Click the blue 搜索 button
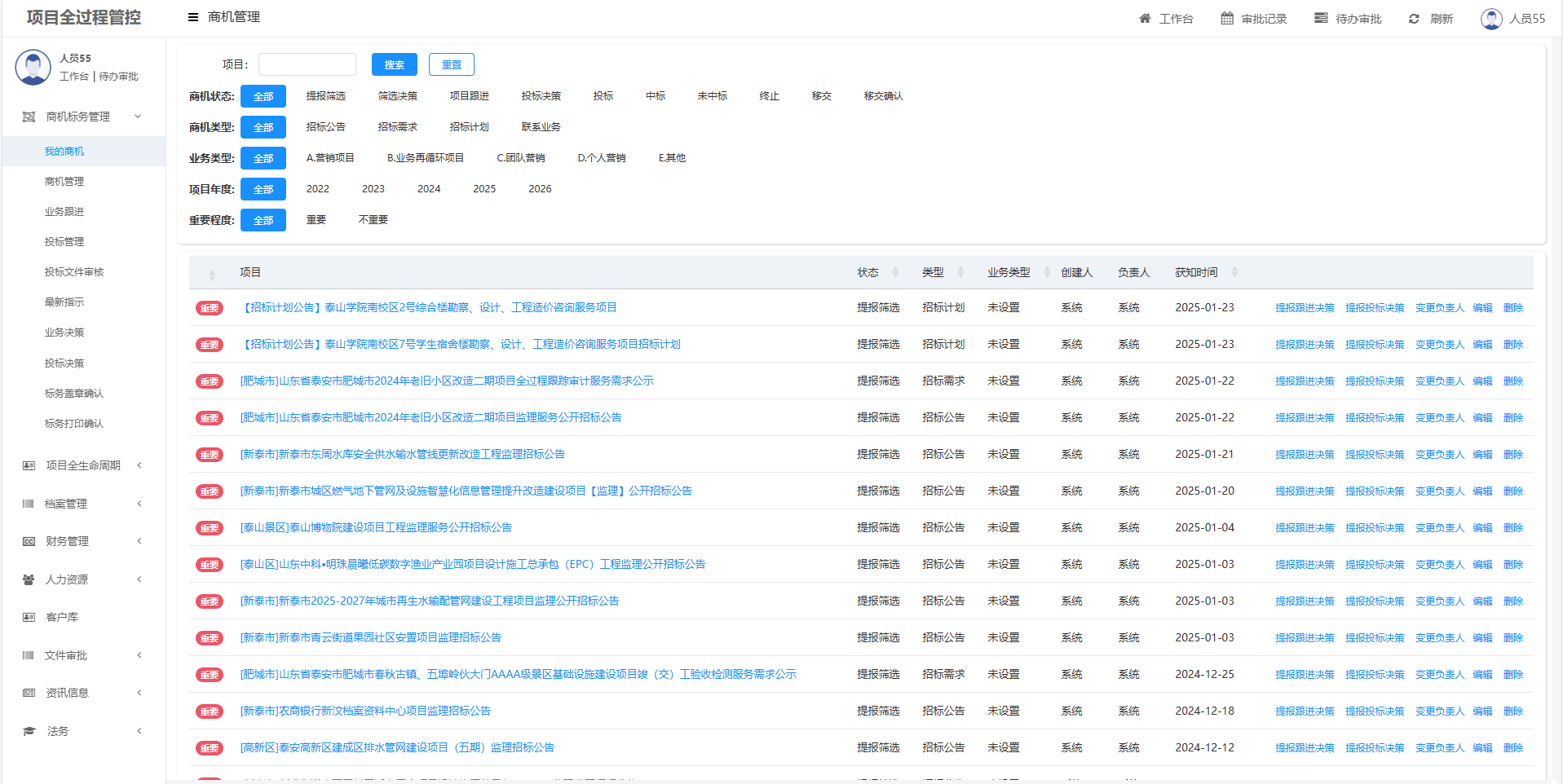The width and height of the screenshot is (1563, 784). 394,64
